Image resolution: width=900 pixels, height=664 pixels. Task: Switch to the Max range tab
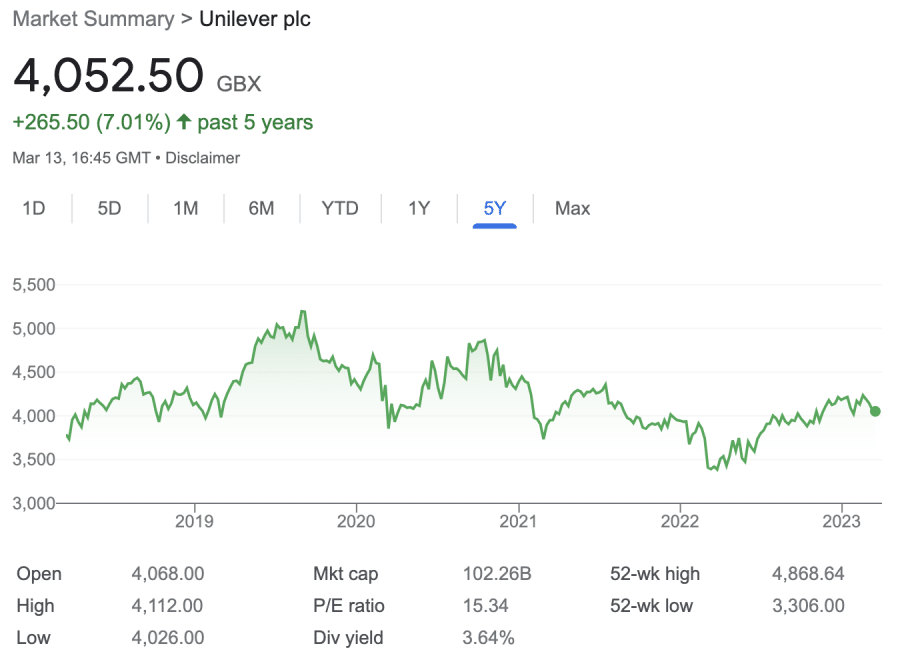click(572, 208)
